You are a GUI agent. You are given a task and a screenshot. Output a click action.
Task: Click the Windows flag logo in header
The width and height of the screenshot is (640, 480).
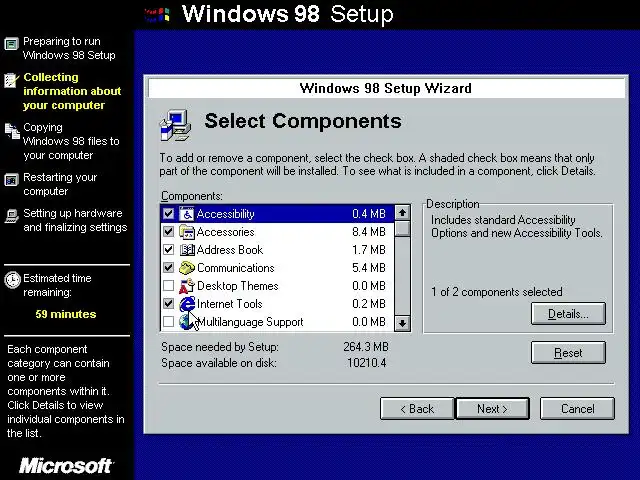pyautogui.click(x=157, y=15)
